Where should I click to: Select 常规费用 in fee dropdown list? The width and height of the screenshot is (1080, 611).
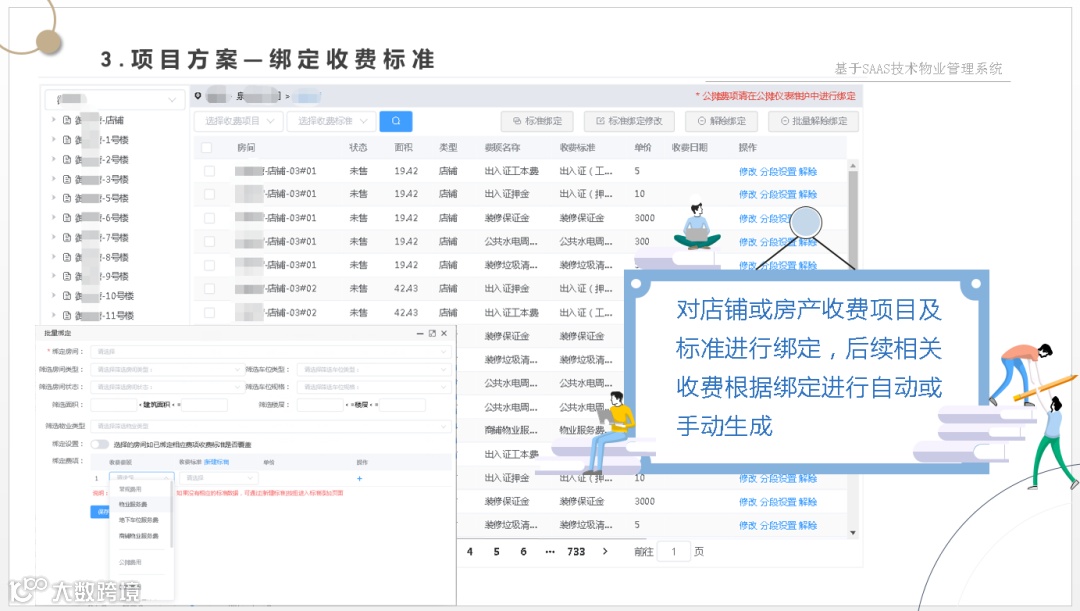130,489
